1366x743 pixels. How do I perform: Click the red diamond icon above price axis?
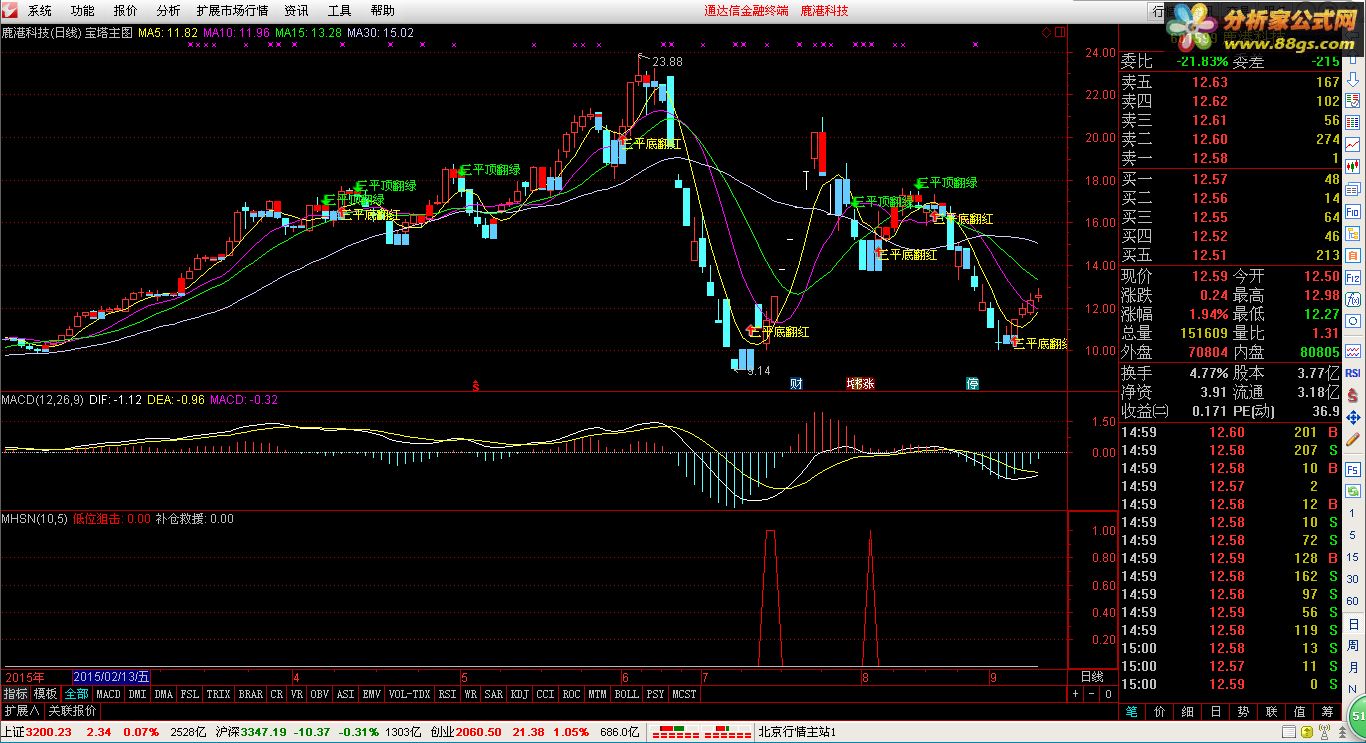pyautogui.click(x=1047, y=32)
